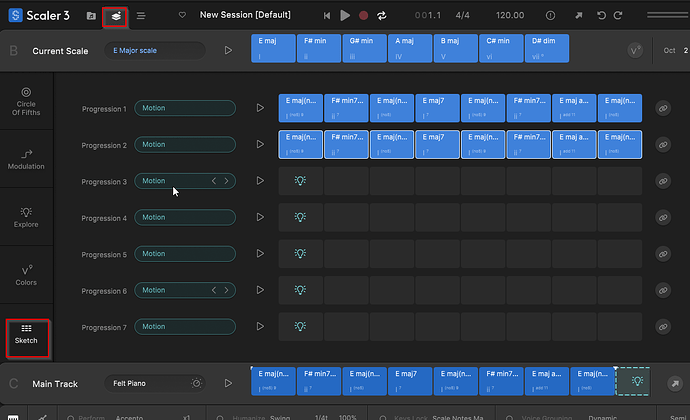690x420 pixels.
Task: Click next arrow in Progression 6 Motion
Action: (x=227, y=290)
